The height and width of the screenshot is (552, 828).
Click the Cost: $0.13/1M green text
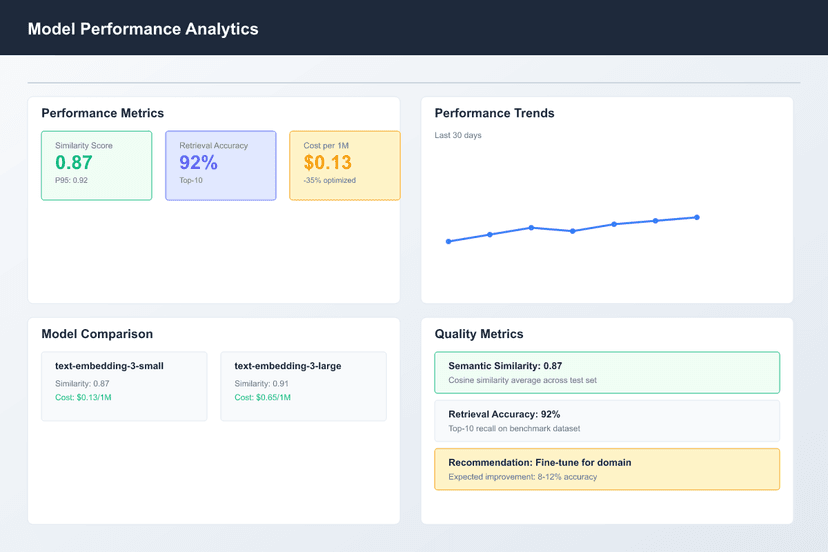83,398
